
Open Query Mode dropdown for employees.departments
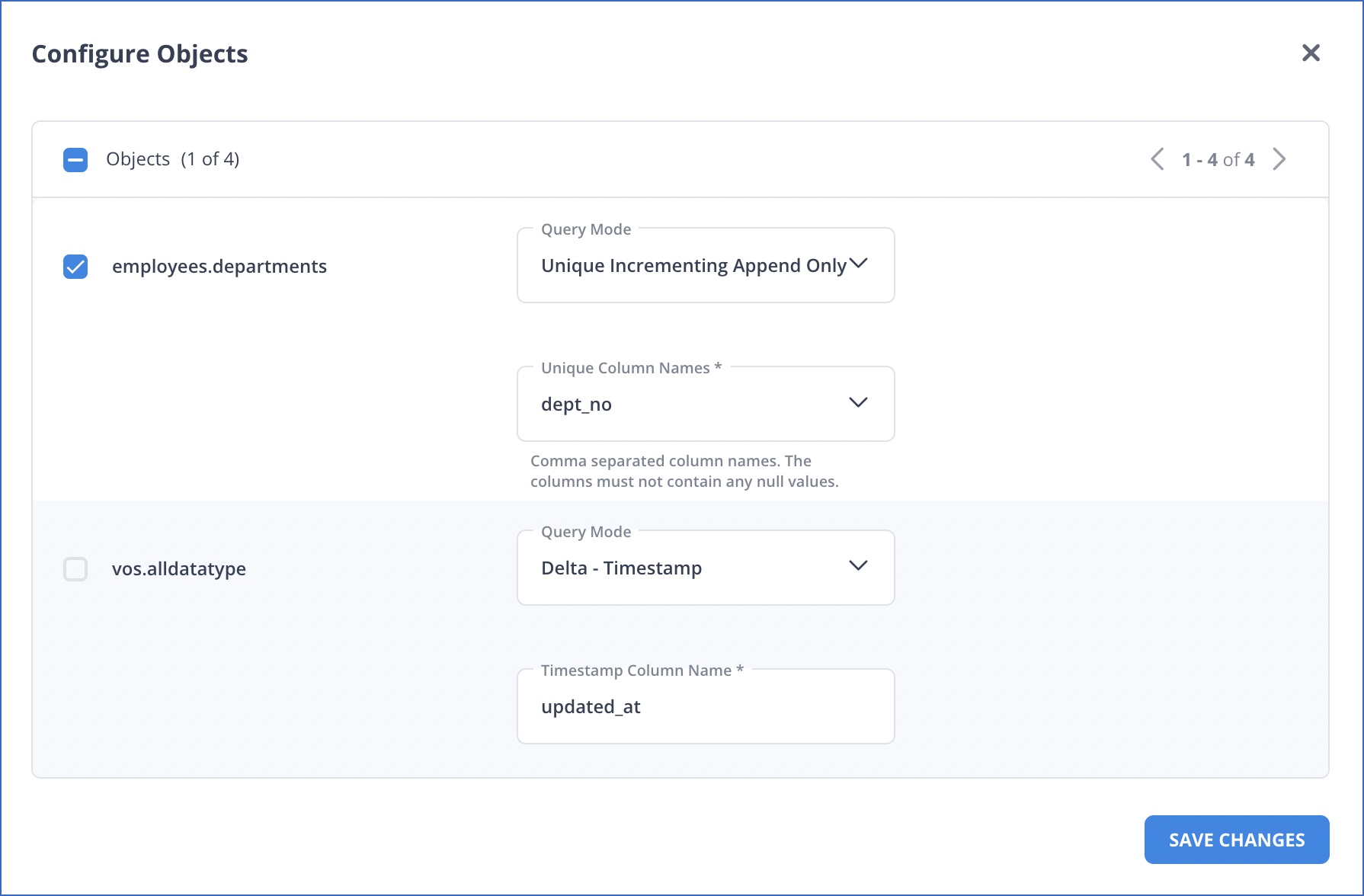705,265
